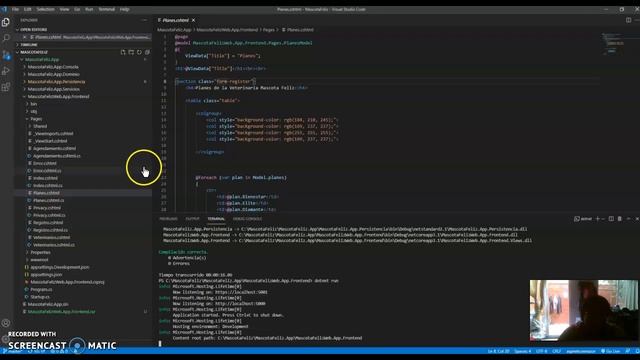
Task: Click Spaces indentation setting in status bar
Action: pyautogui.click(x=522, y=351)
